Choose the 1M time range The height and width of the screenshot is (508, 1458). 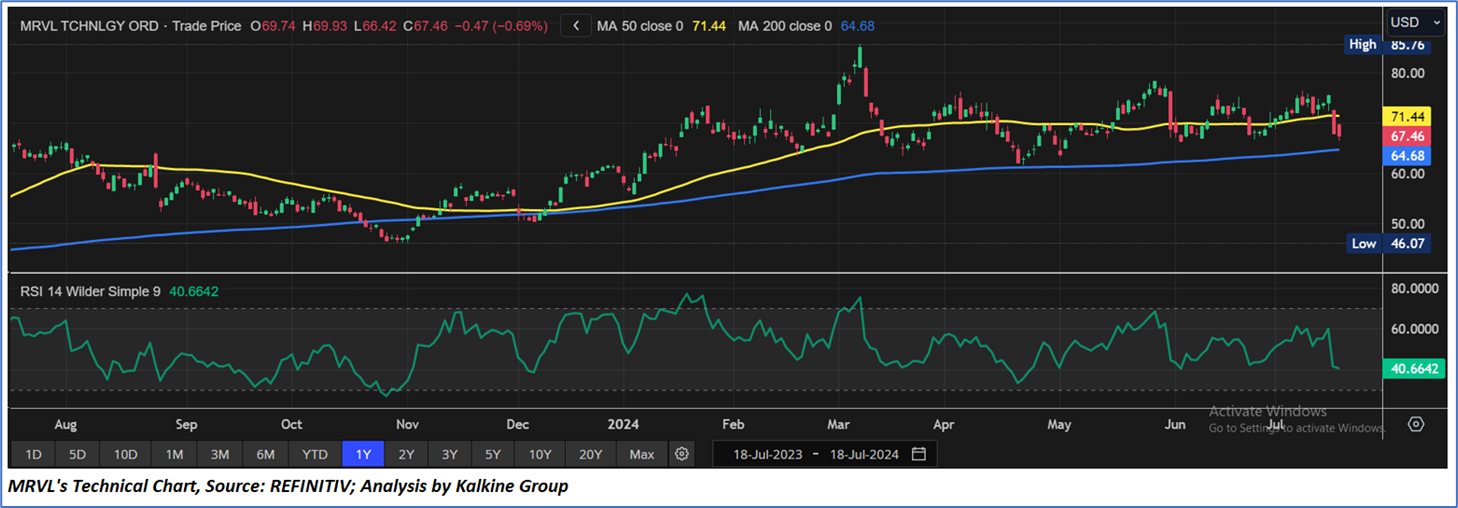pos(174,454)
